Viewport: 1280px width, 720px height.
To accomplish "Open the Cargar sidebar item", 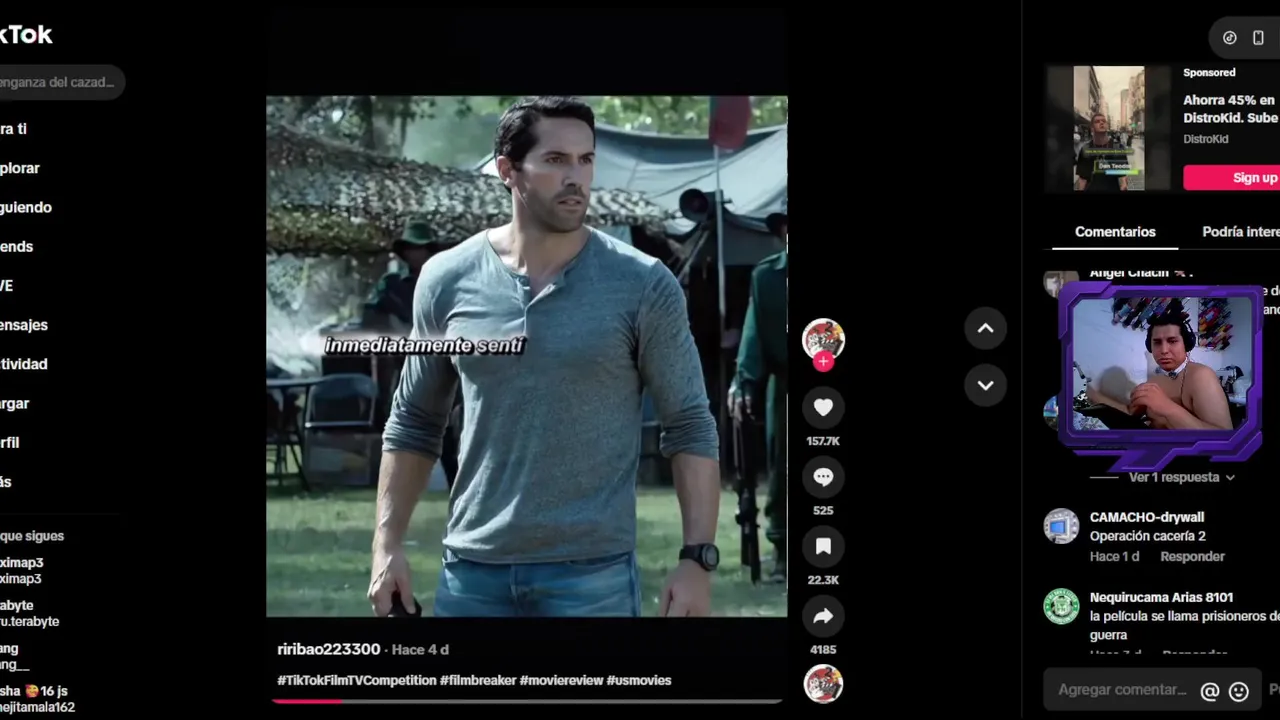I will [x=15, y=403].
